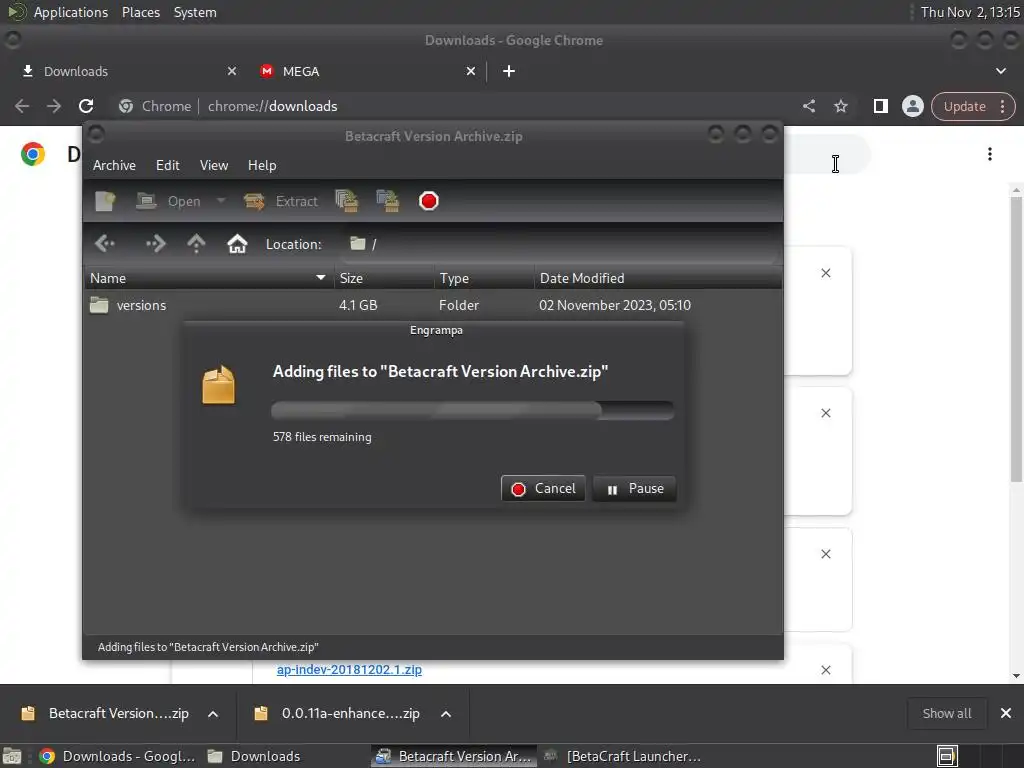This screenshot has height=768, width=1024.
Task: Stop operation with red toolbar stop icon
Action: [x=428, y=200]
